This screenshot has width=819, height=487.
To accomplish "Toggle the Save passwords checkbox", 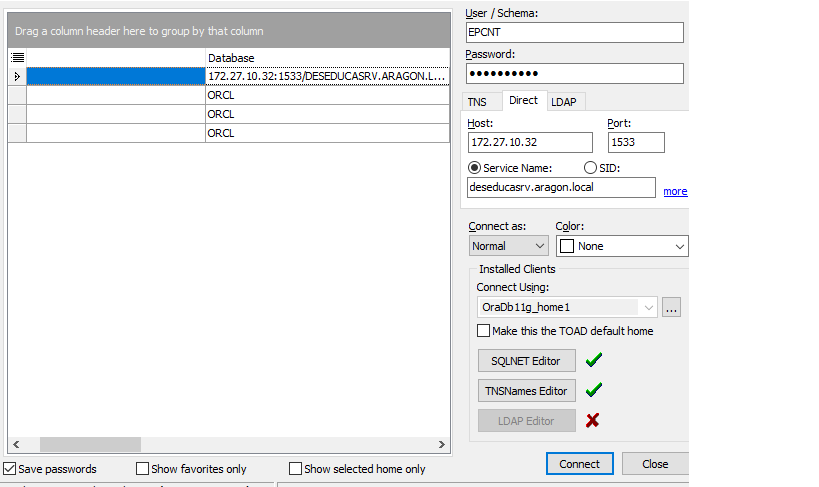I will (10, 469).
